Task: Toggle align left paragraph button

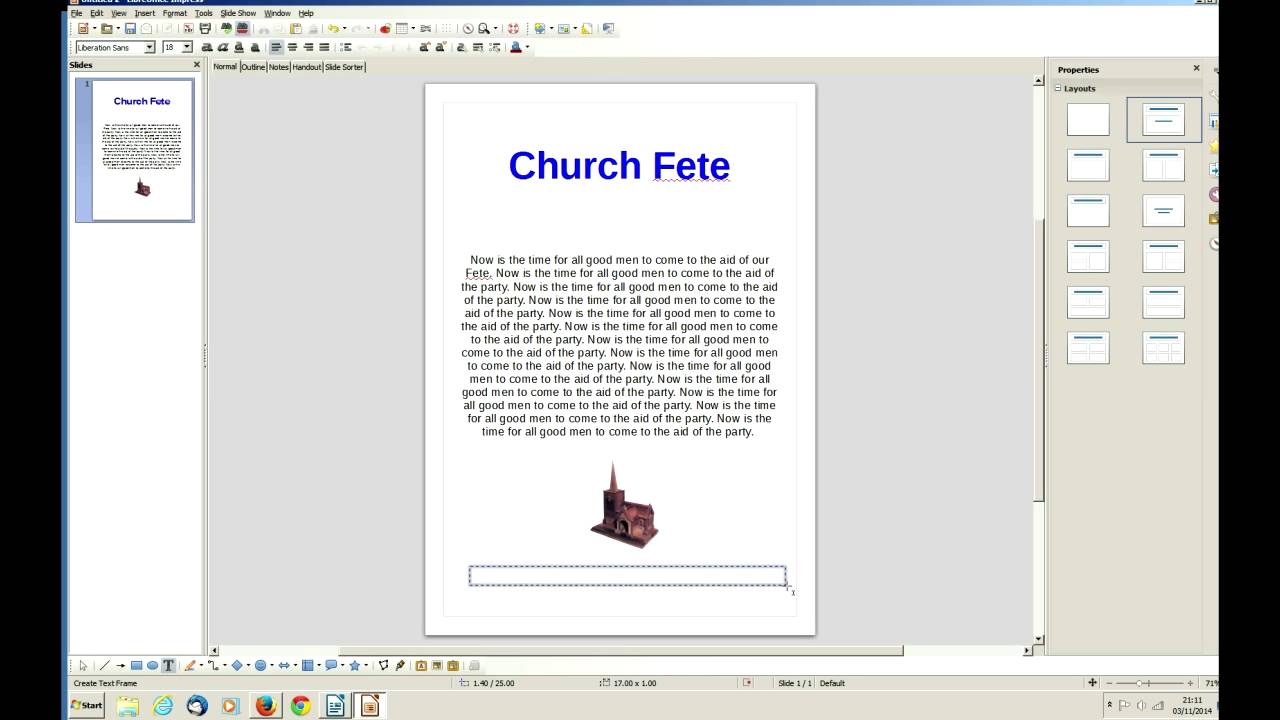Action: 276,47
